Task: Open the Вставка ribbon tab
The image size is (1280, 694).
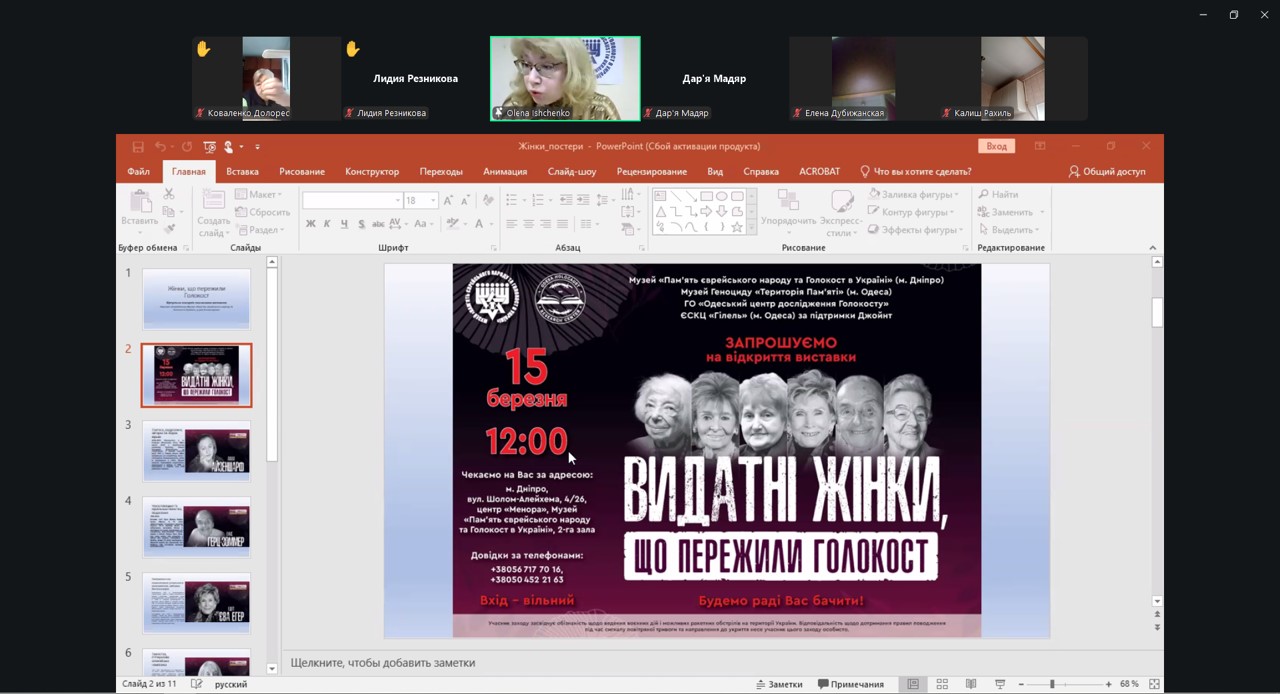Action: (242, 172)
